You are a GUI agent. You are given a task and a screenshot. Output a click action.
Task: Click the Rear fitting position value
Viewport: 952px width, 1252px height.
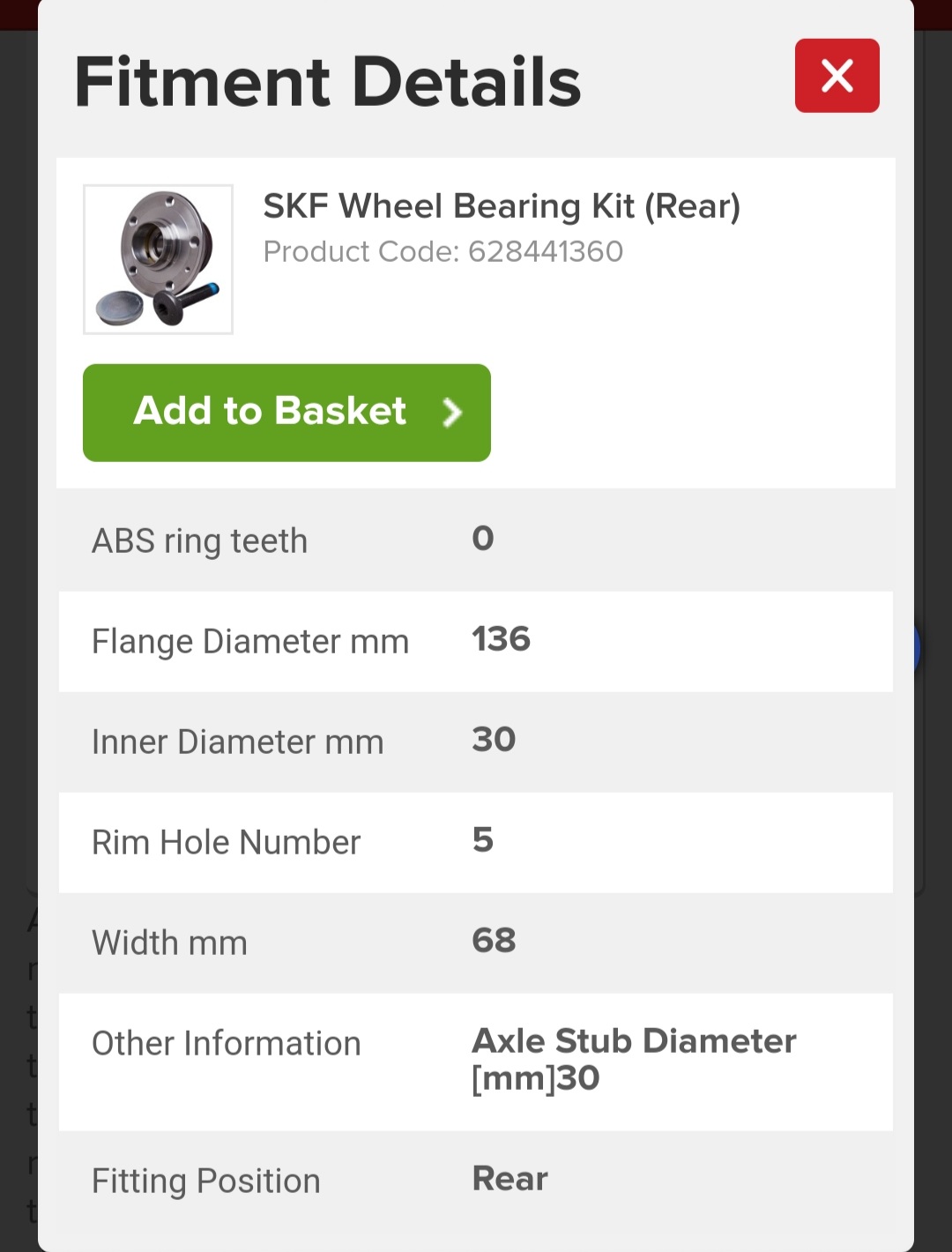(510, 1179)
